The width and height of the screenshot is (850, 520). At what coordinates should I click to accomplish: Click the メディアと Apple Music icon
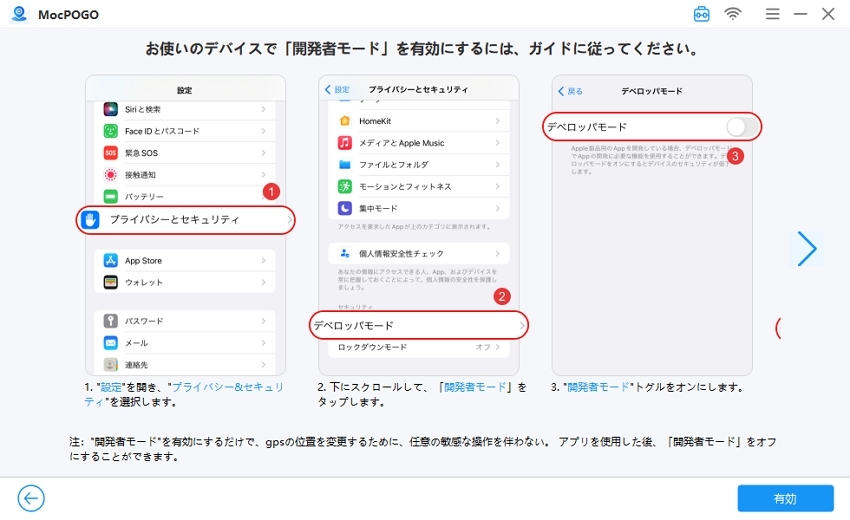[x=345, y=143]
